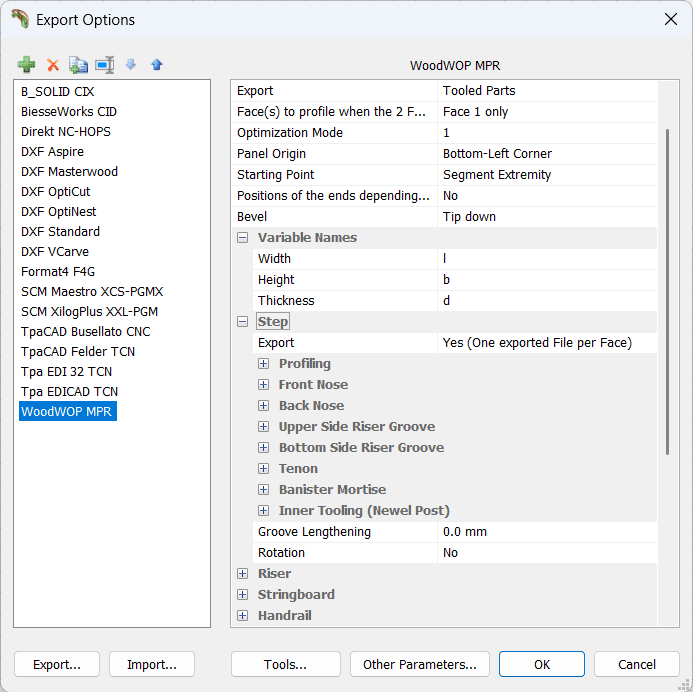Expand the Profiling subgroup

(263, 364)
